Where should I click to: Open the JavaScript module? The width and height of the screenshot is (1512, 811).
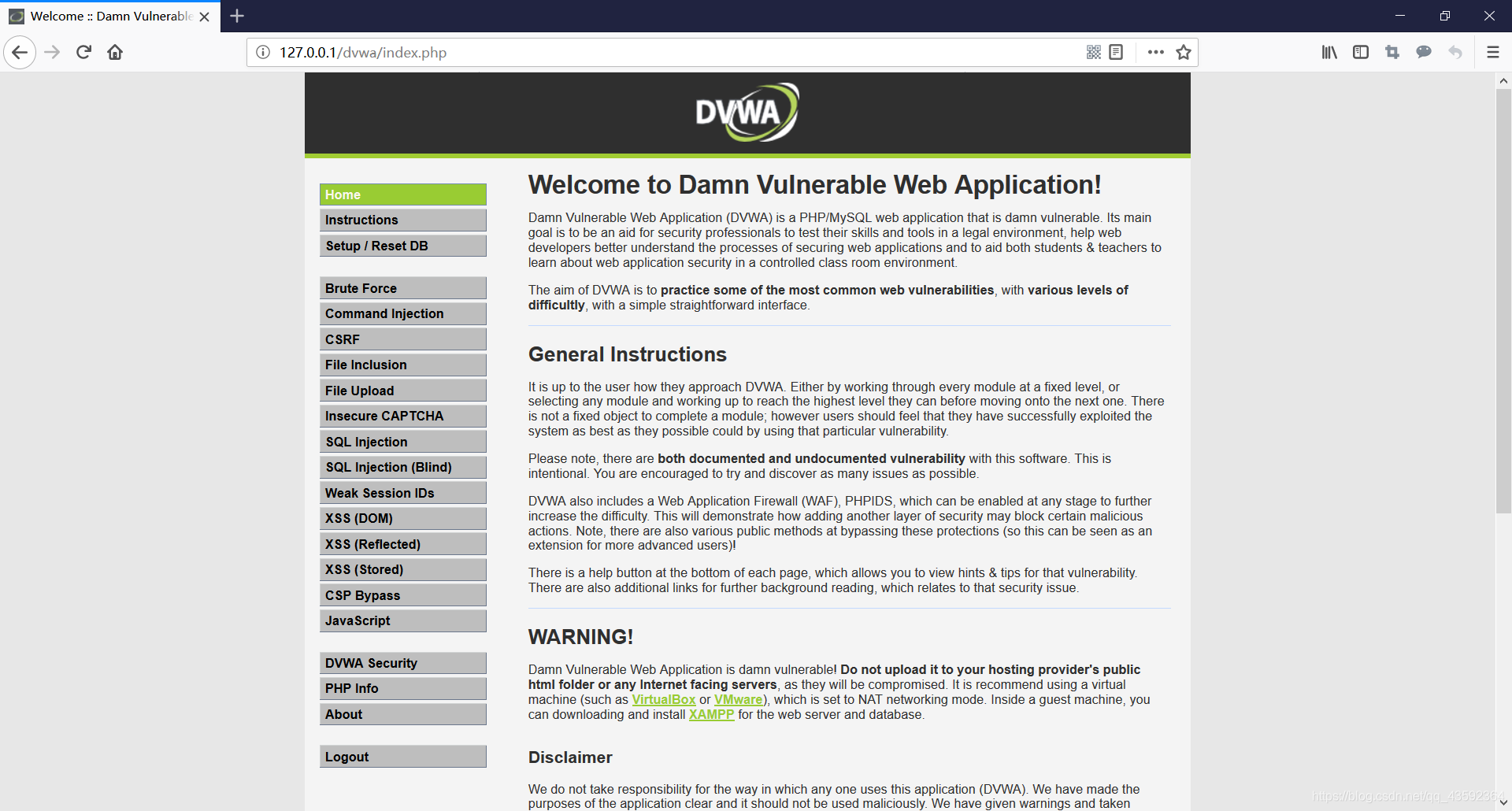[x=403, y=620]
